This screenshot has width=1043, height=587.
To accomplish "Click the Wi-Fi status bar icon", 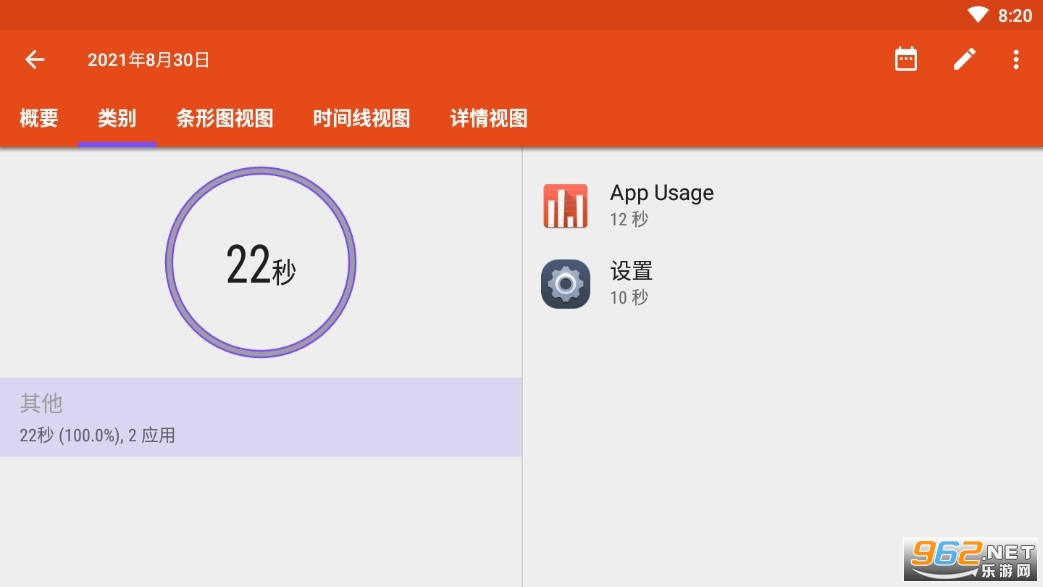I will (x=977, y=15).
